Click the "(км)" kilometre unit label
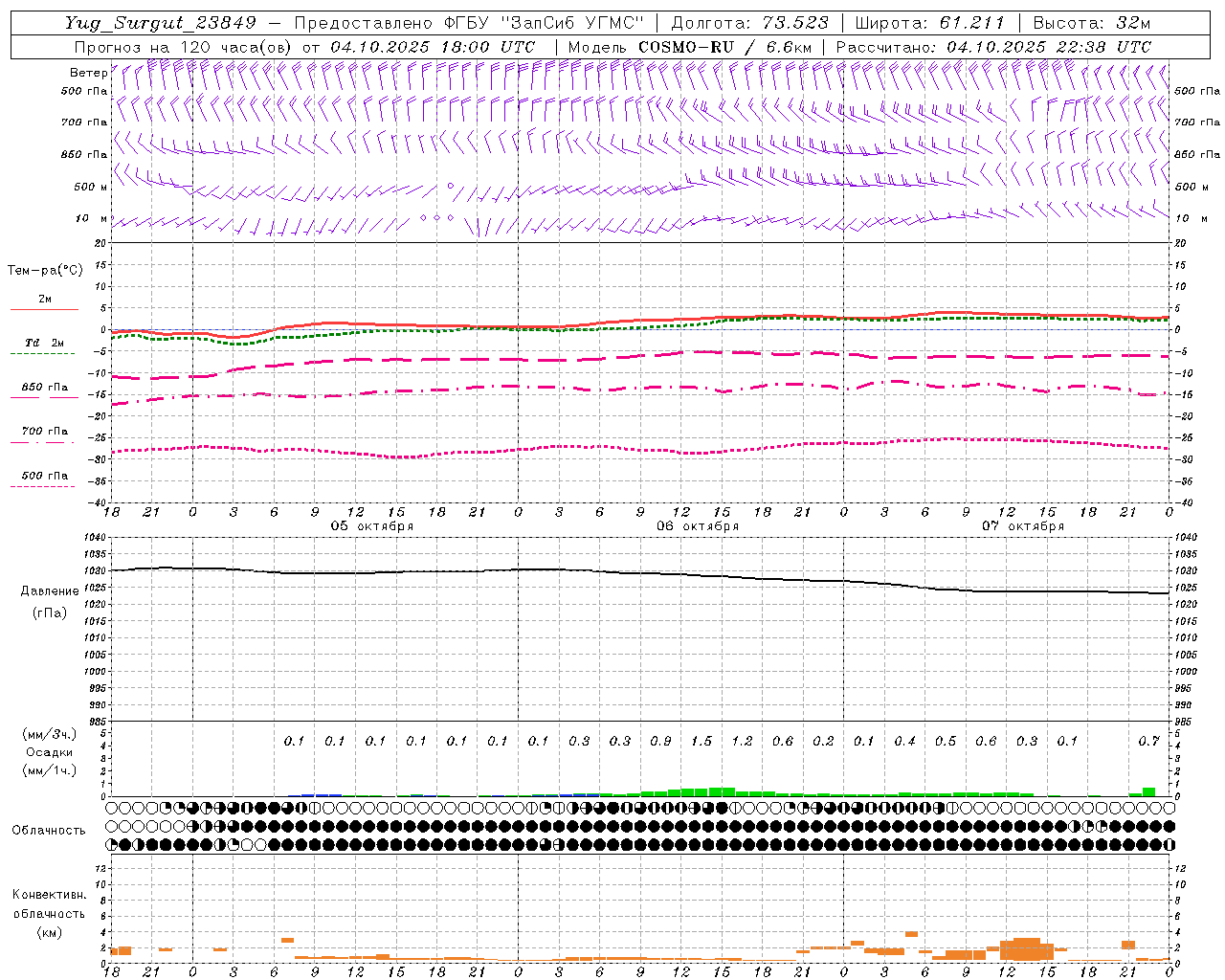Viewport: 1225px width, 980px height. [50, 932]
